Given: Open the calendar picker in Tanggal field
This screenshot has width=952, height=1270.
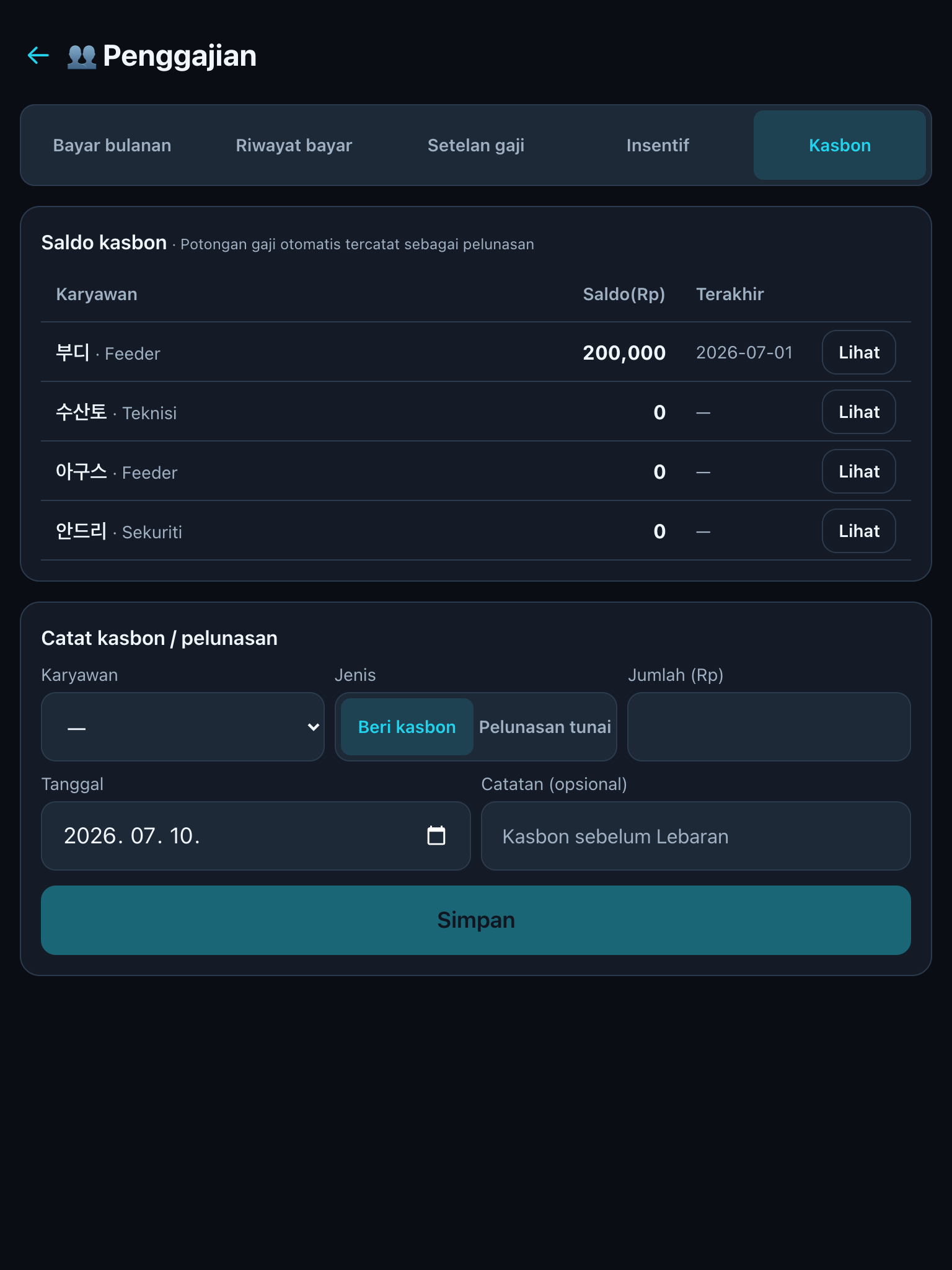Looking at the screenshot, I should pyautogui.click(x=436, y=835).
